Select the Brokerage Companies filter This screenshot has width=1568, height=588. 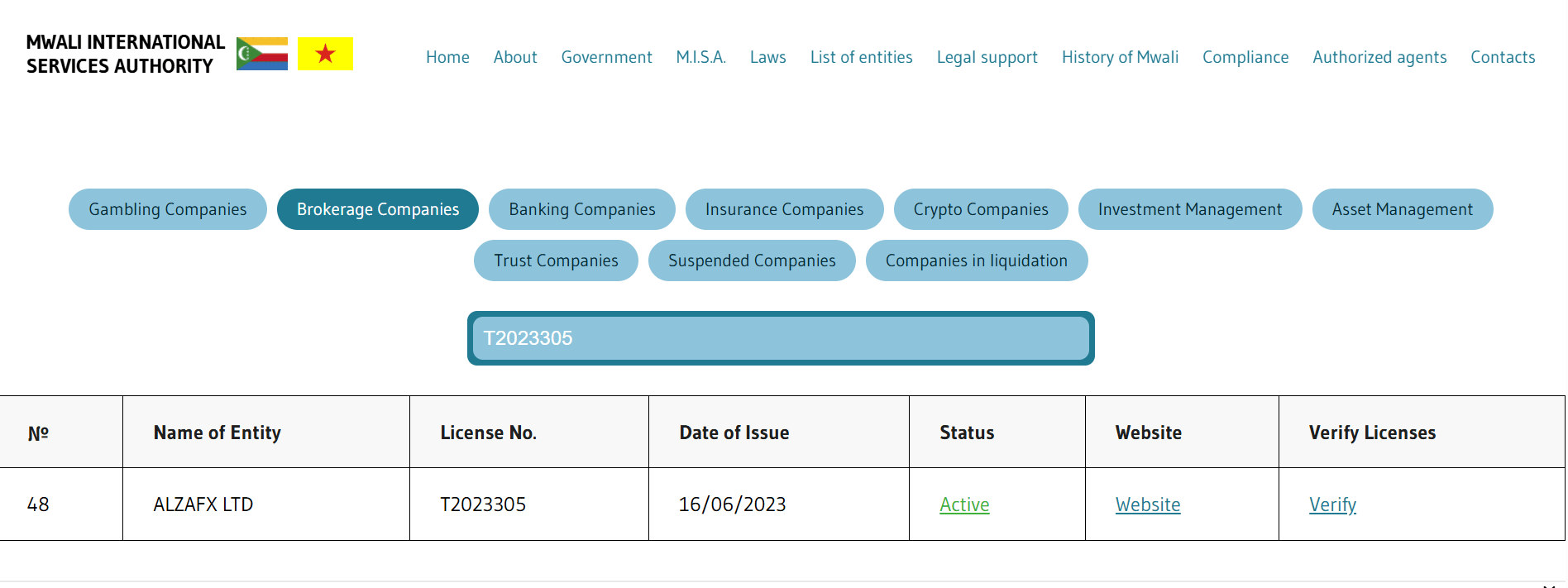(x=378, y=209)
